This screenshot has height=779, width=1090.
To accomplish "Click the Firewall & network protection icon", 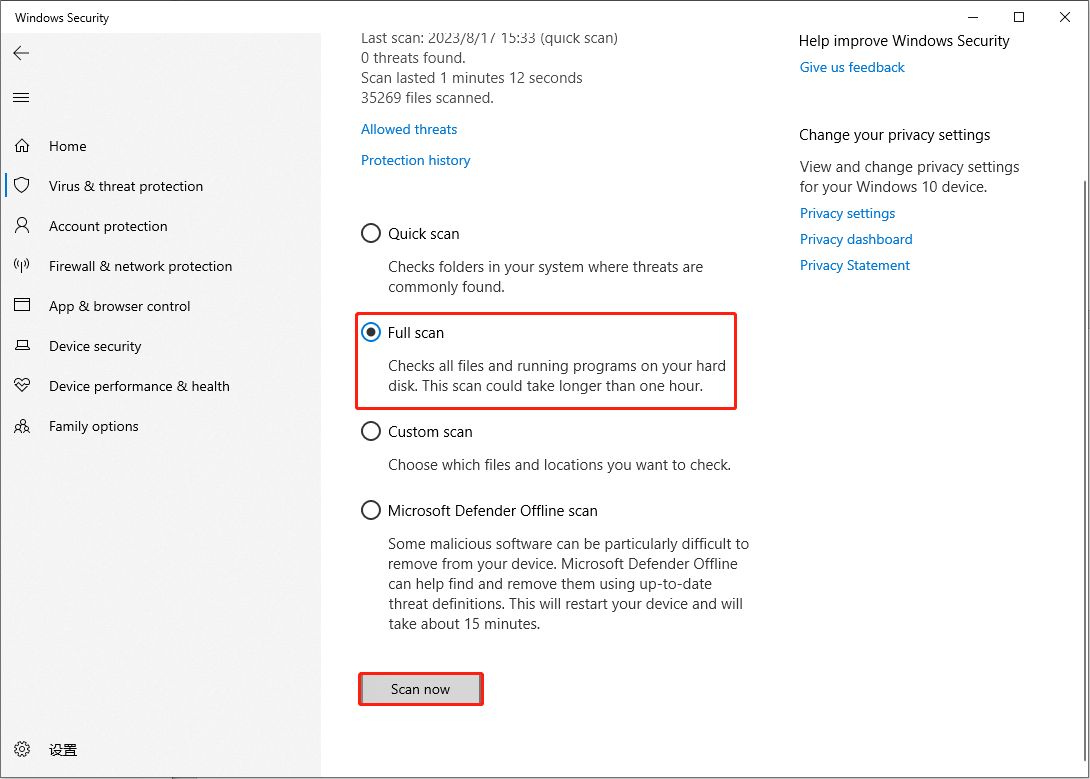I will pyautogui.click(x=22, y=266).
